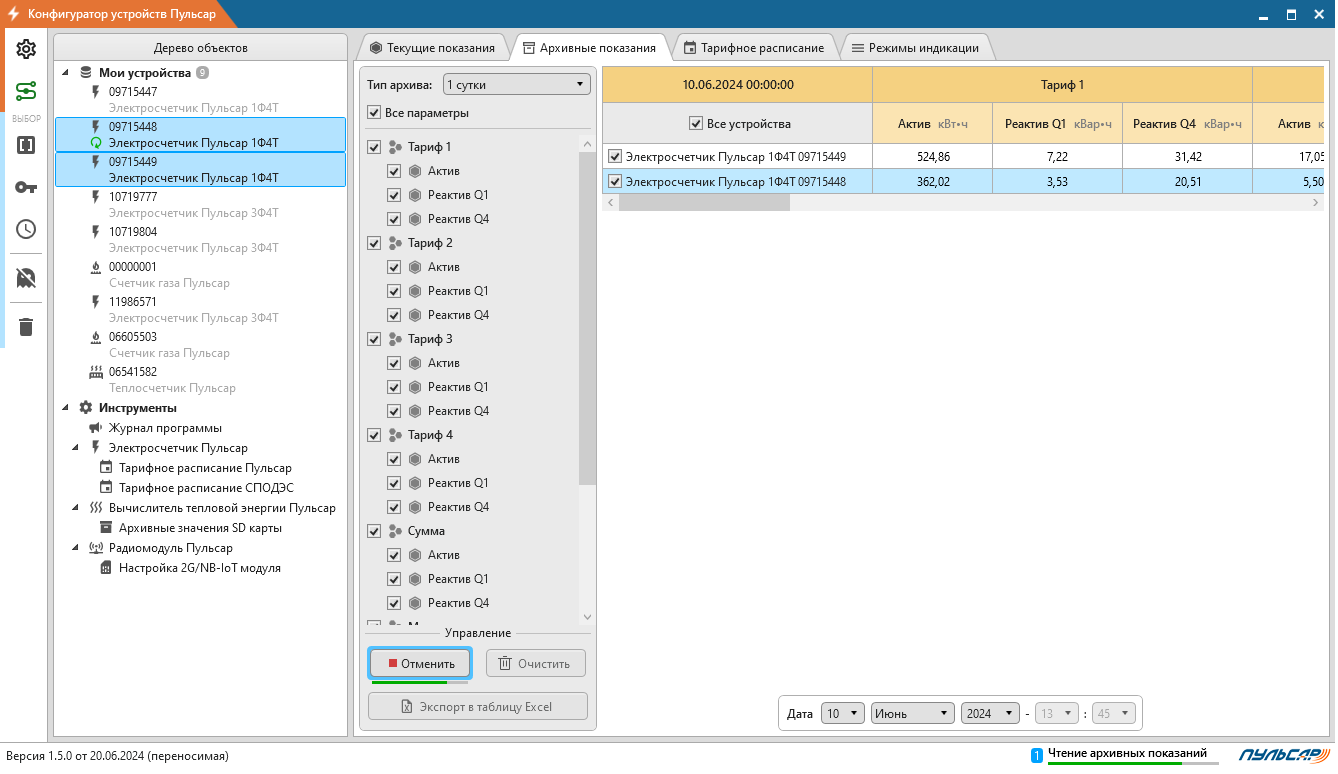The height and width of the screenshot is (774, 1338).
Task: Open the Режимы индикации tab
Action: [x=917, y=47]
